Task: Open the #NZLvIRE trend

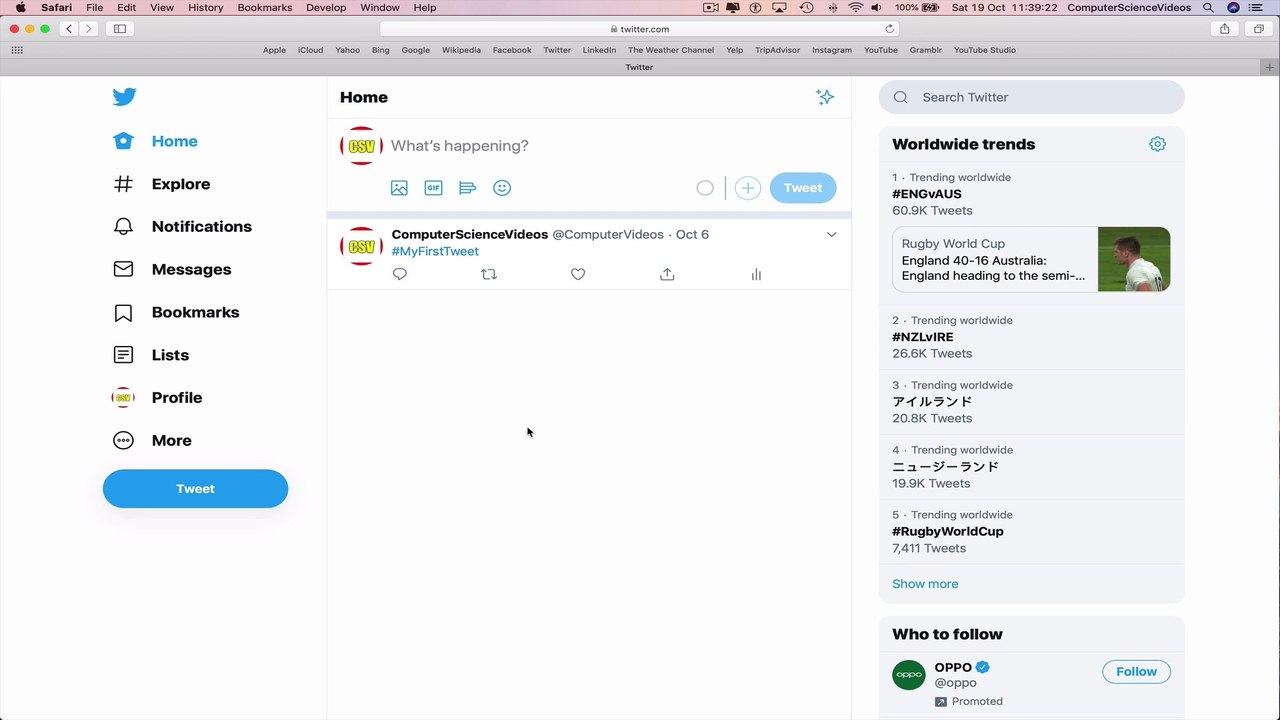Action: coord(923,337)
